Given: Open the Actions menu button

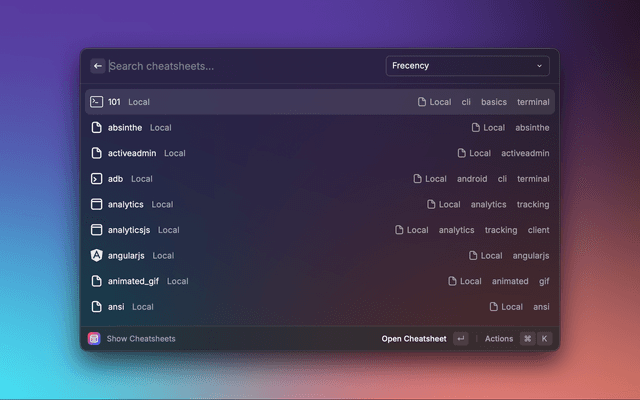Looking at the screenshot, I should (x=499, y=339).
